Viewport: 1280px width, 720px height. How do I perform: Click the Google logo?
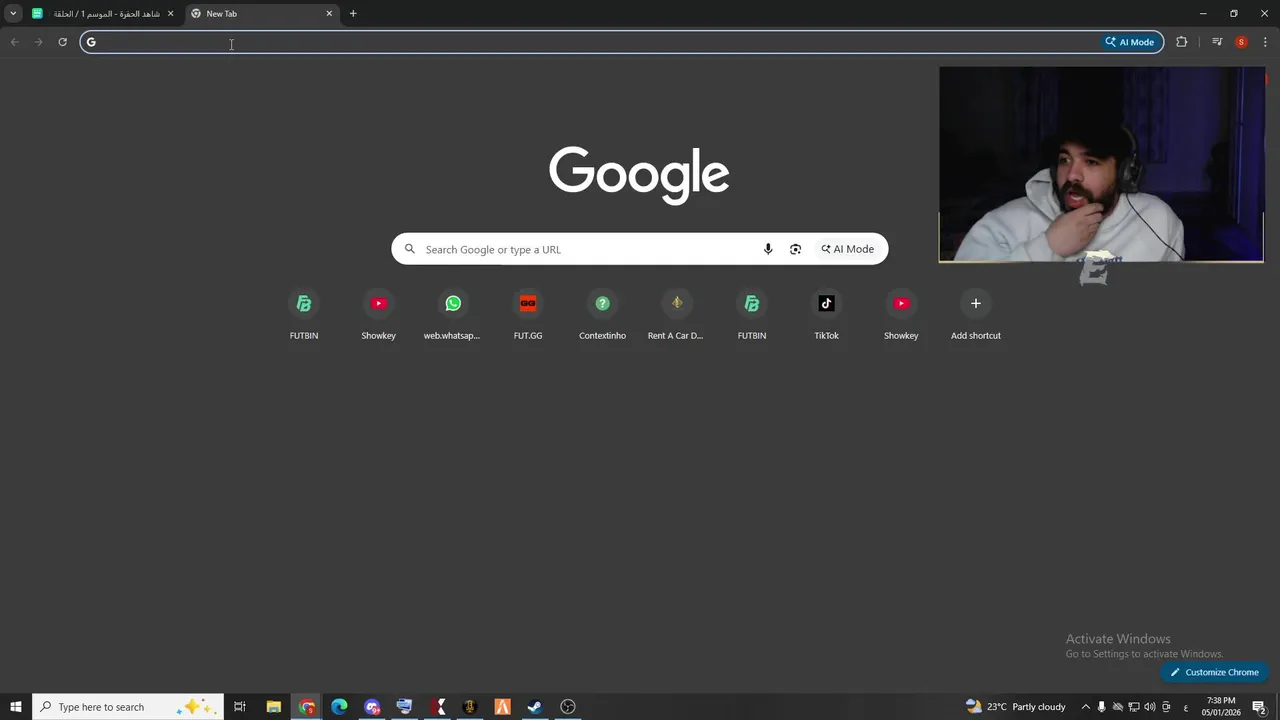click(639, 175)
